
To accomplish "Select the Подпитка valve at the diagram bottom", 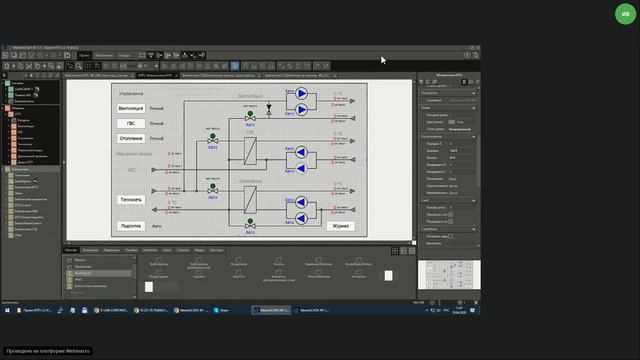I will [x=250, y=224].
